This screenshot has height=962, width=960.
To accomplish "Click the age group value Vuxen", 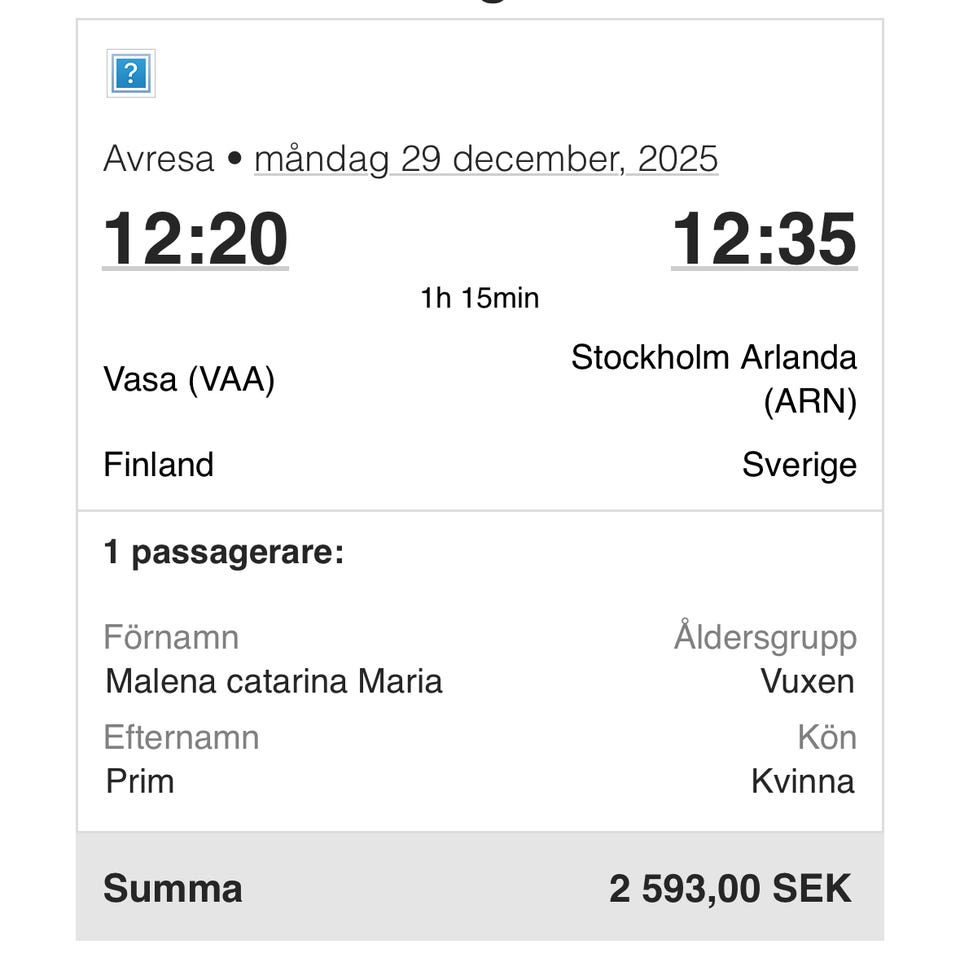I will (x=807, y=682).
